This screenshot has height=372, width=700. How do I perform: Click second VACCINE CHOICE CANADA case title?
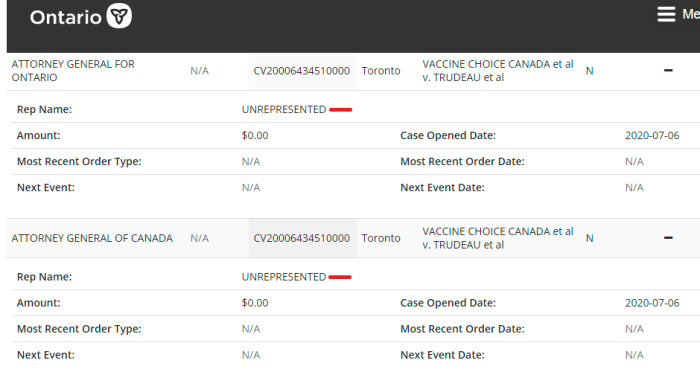pyautogui.click(x=498, y=238)
